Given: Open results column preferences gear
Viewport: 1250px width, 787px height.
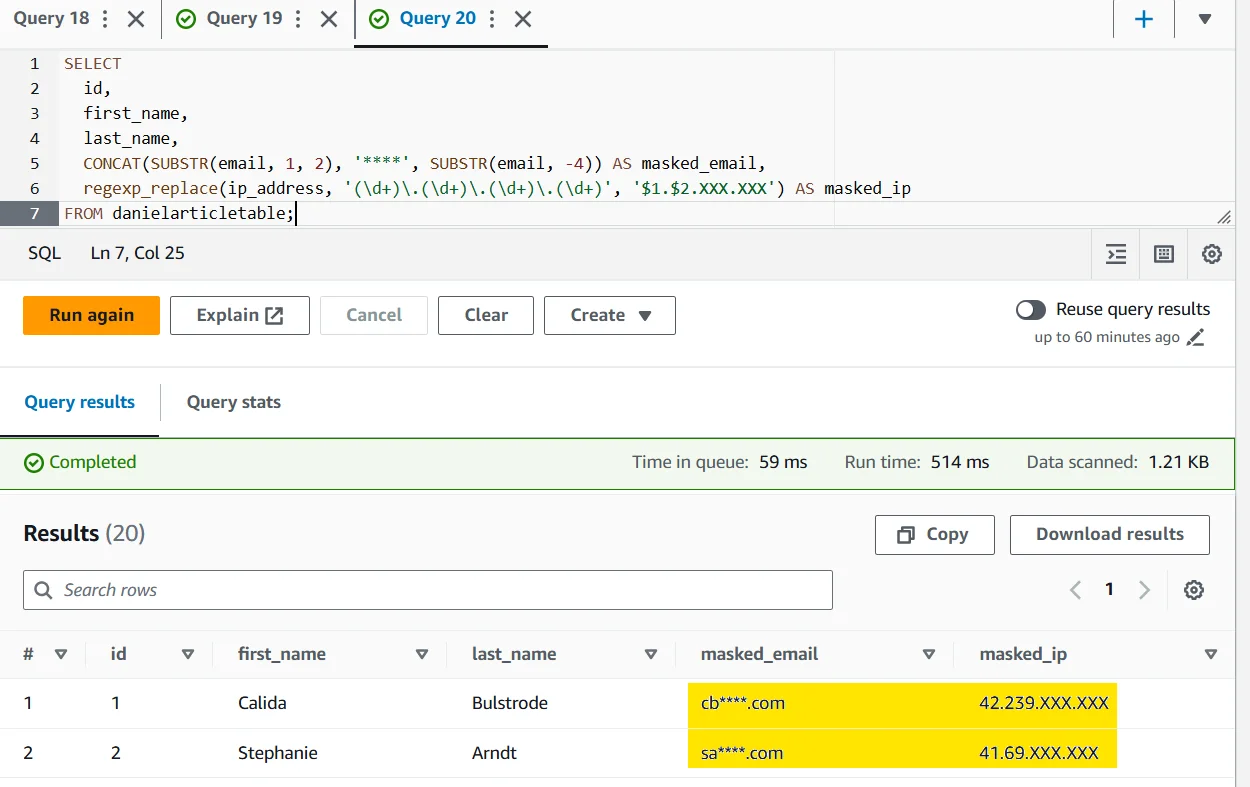Looking at the screenshot, I should [1193, 589].
